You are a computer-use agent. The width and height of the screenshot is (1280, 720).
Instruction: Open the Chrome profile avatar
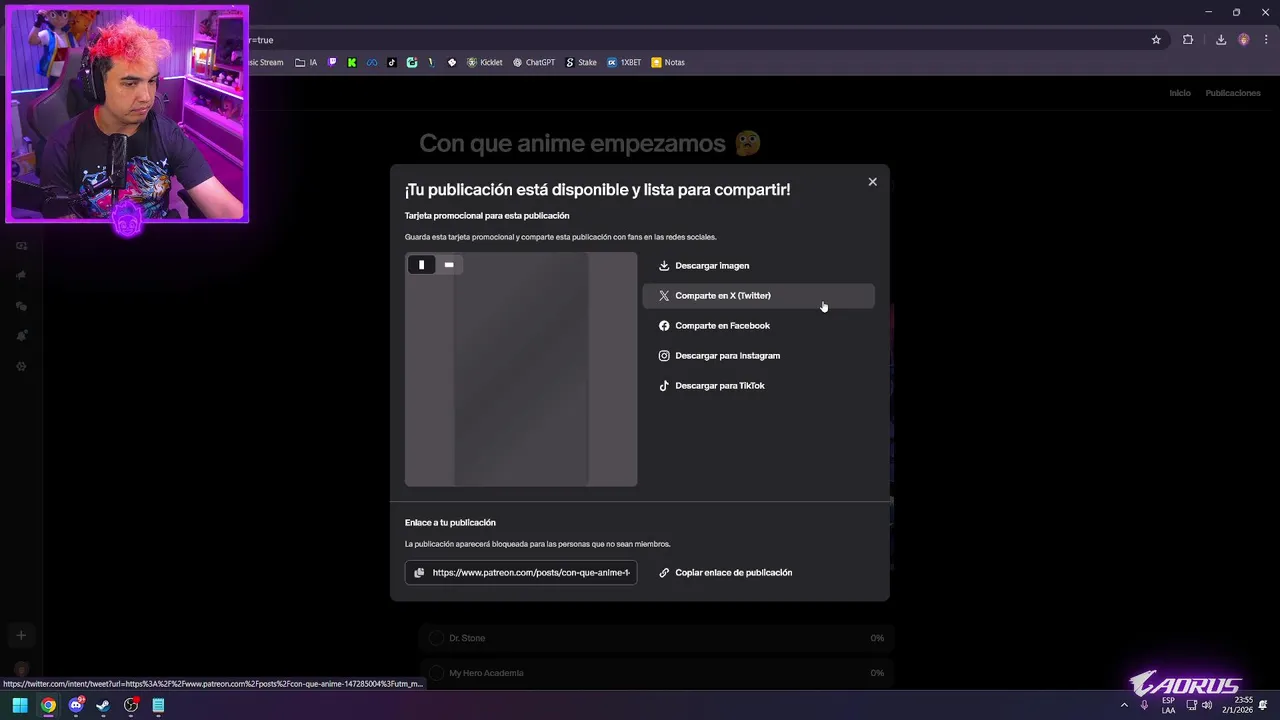tap(1244, 40)
